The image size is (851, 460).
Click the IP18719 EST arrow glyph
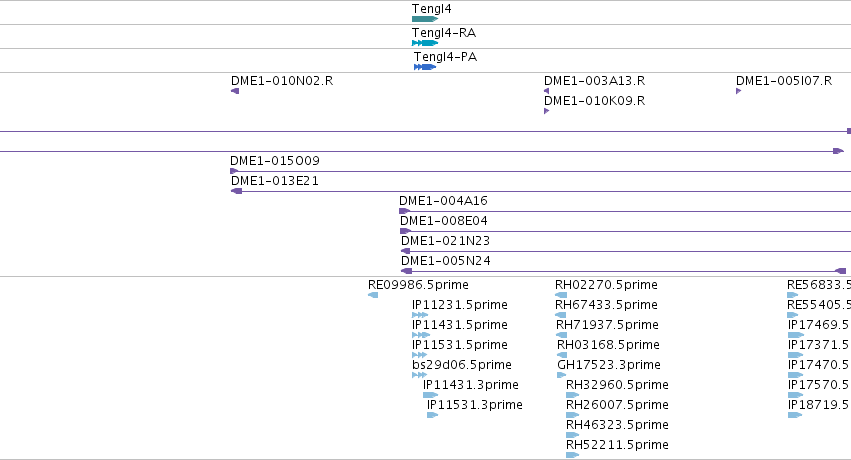point(795,415)
